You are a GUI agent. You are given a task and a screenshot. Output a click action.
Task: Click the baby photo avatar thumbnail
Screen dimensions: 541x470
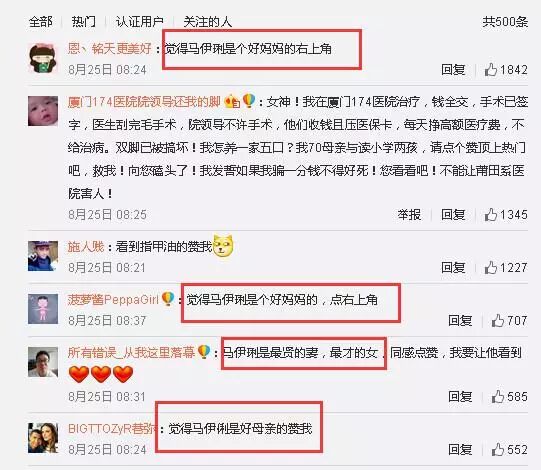43,111
